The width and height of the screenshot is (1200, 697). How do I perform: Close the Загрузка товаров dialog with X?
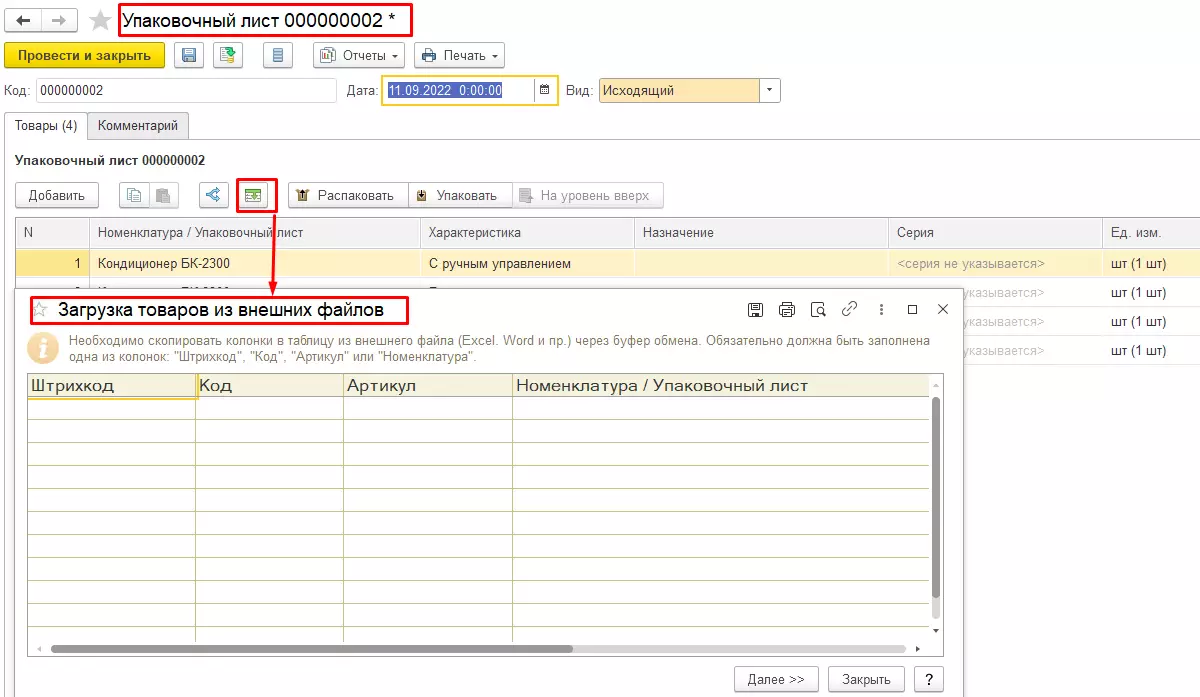(x=942, y=309)
